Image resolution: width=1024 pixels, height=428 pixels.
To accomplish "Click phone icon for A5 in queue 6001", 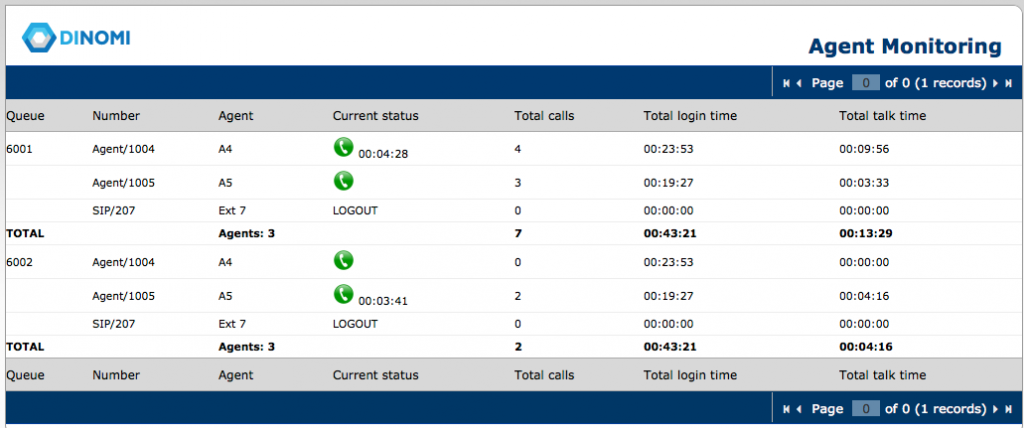I will (343, 180).
